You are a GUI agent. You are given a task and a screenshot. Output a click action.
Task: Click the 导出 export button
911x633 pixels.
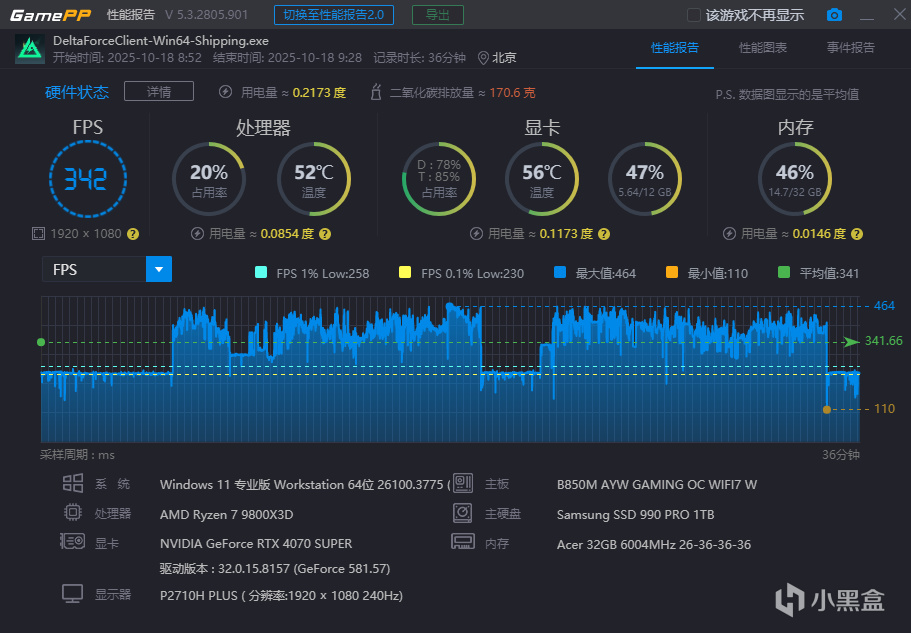click(437, 15)
